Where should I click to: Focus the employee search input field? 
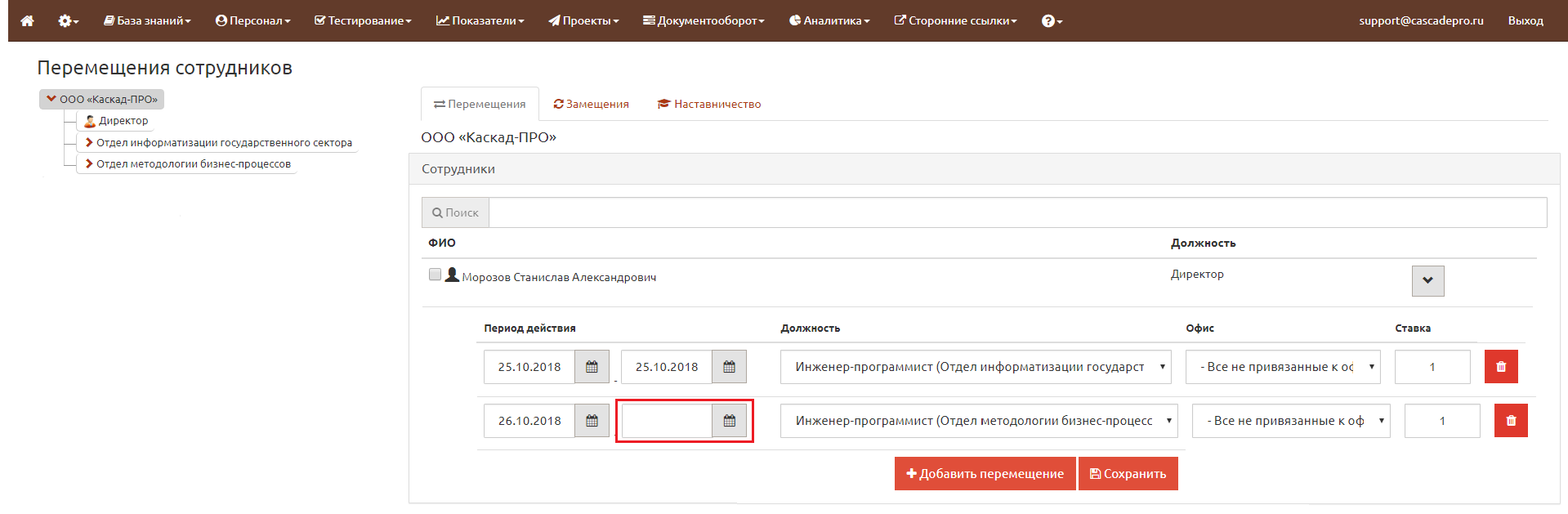pos(1017,212)
